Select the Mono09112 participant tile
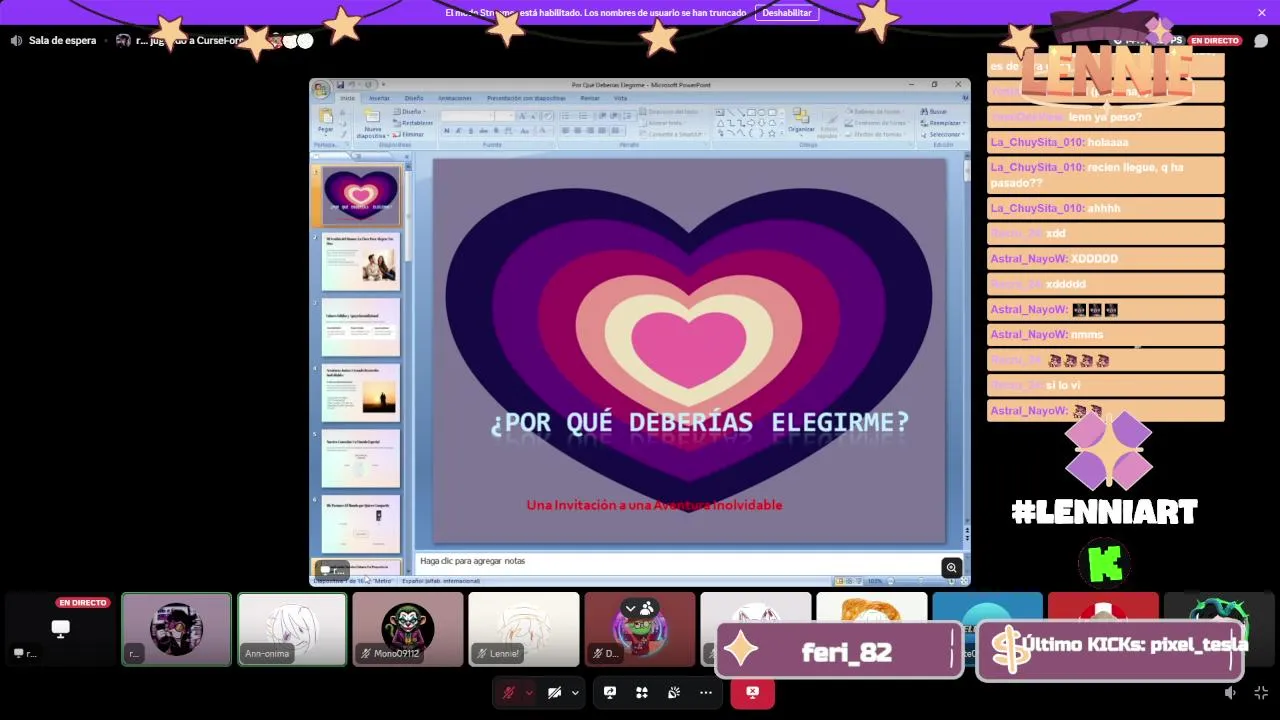 tap(408, 629)
